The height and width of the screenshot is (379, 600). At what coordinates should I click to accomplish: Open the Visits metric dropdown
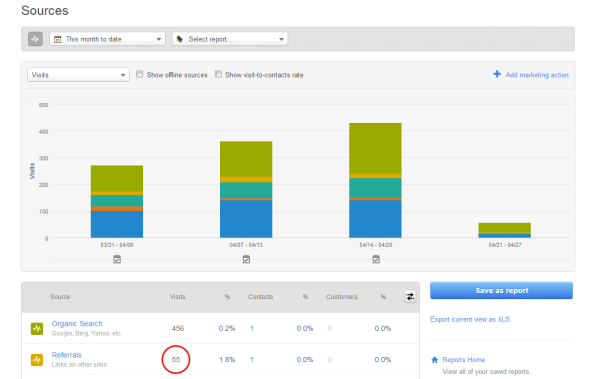click(x=78, y=75)
